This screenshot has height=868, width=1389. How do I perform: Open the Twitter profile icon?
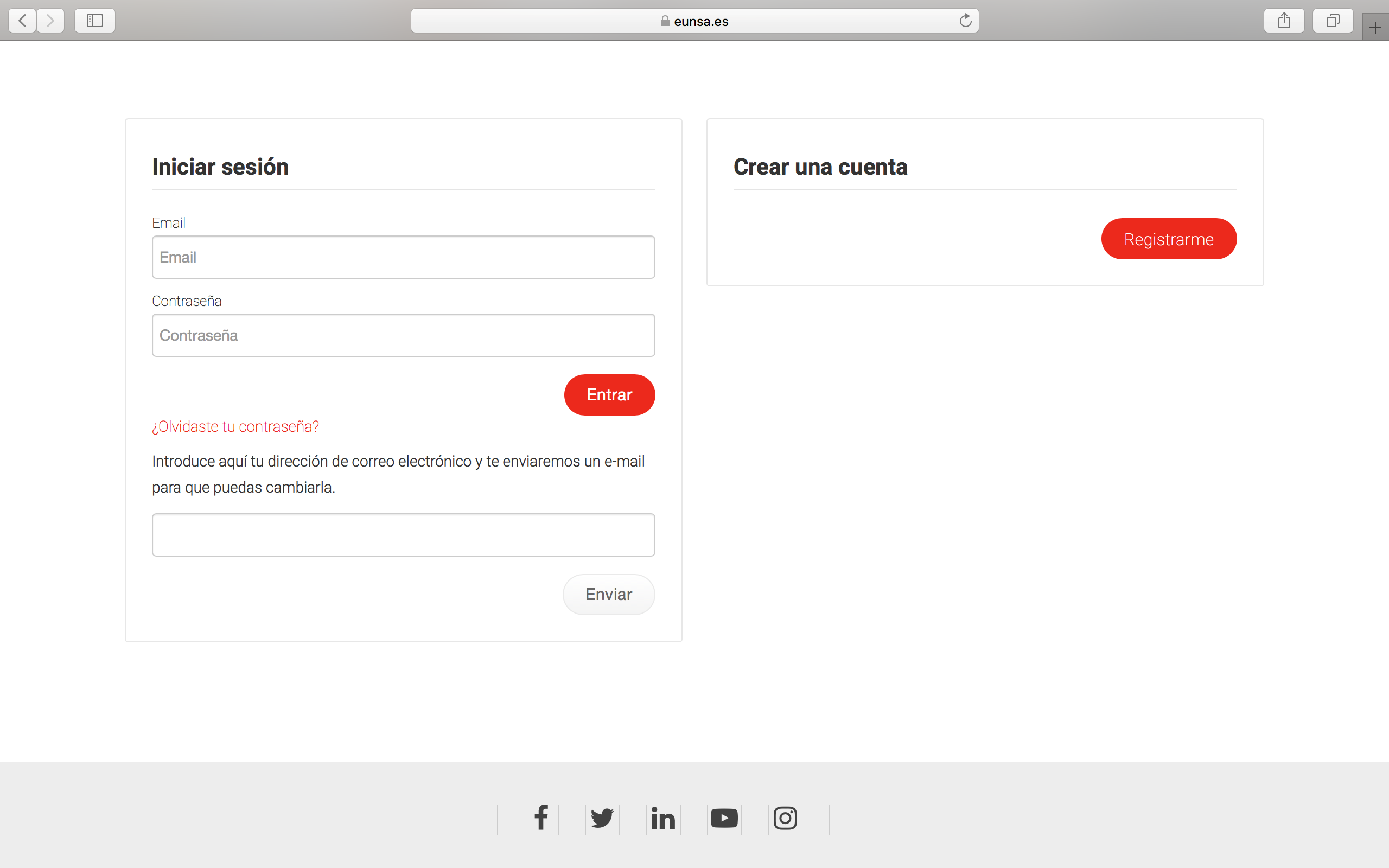(602, 818)
